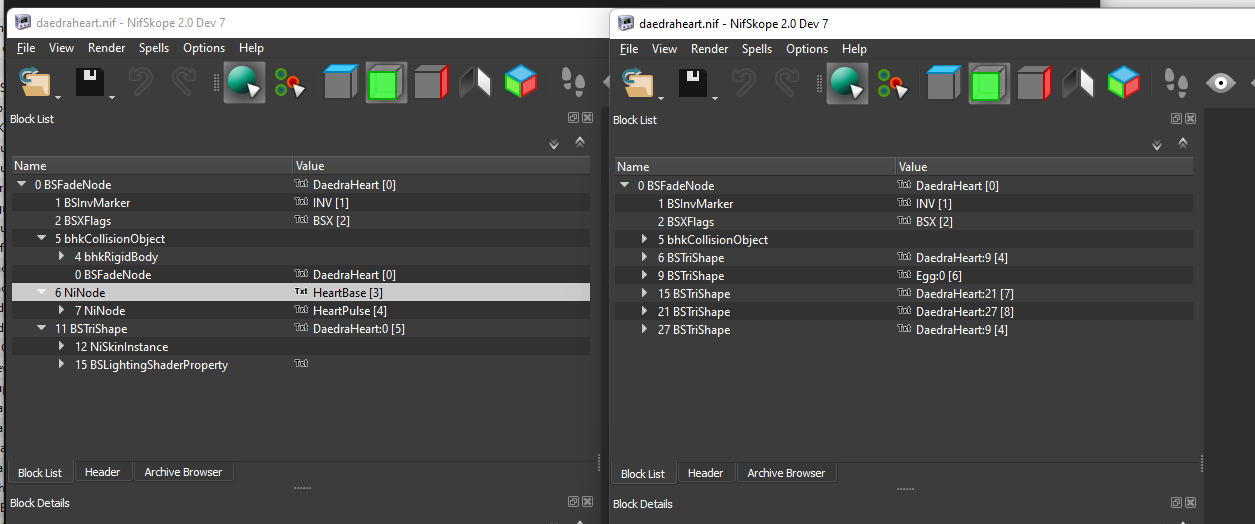Viewport: 1255px width, 524px height.
Task: Select 1 BSInvMarker row in left window
Action: [x=301, y=203]
